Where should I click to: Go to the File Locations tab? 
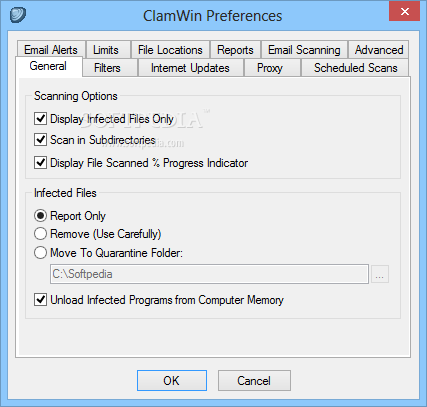coord(170,50)
